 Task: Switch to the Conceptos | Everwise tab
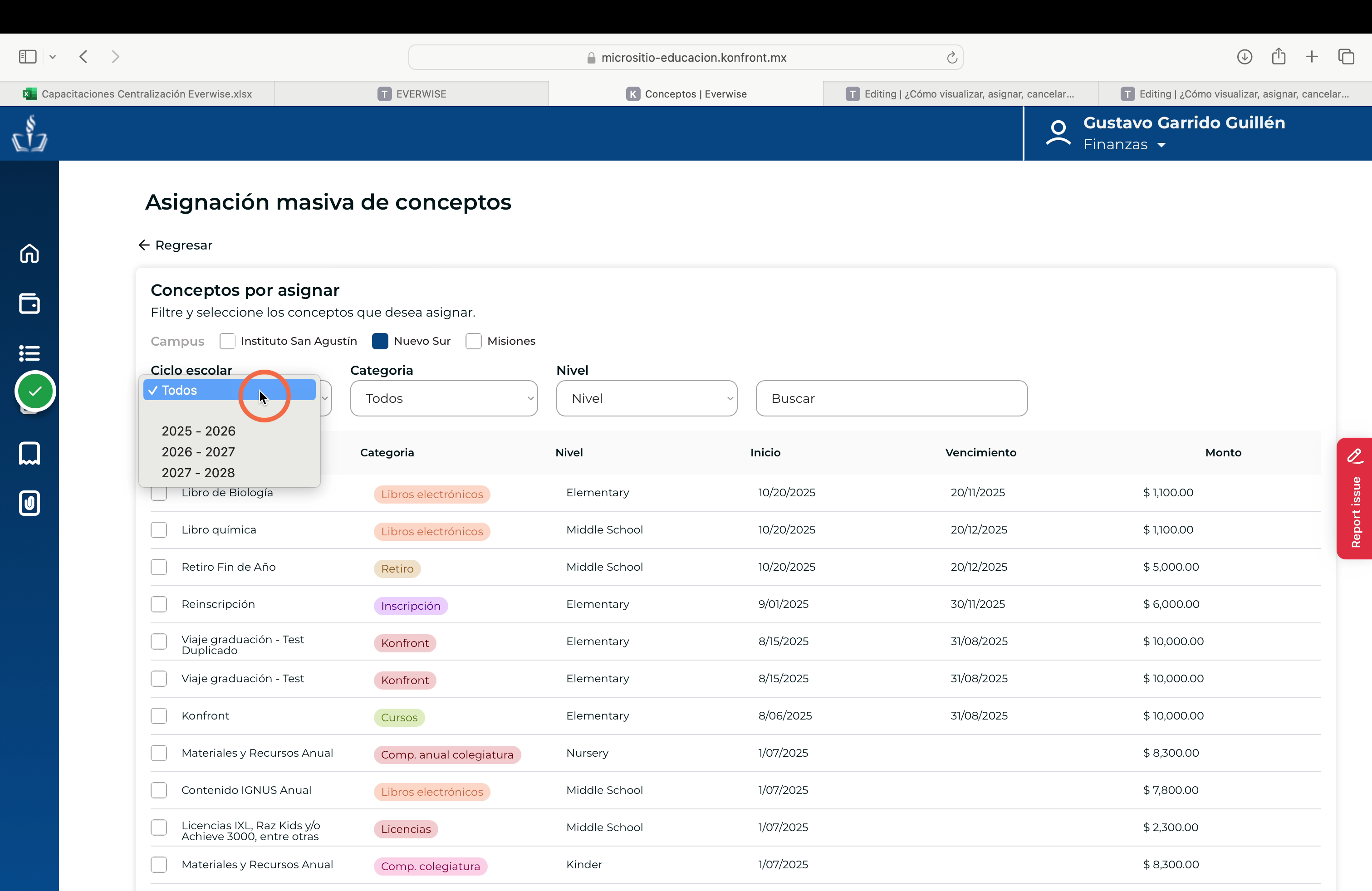pyautogui.click(x=686, y=94)
